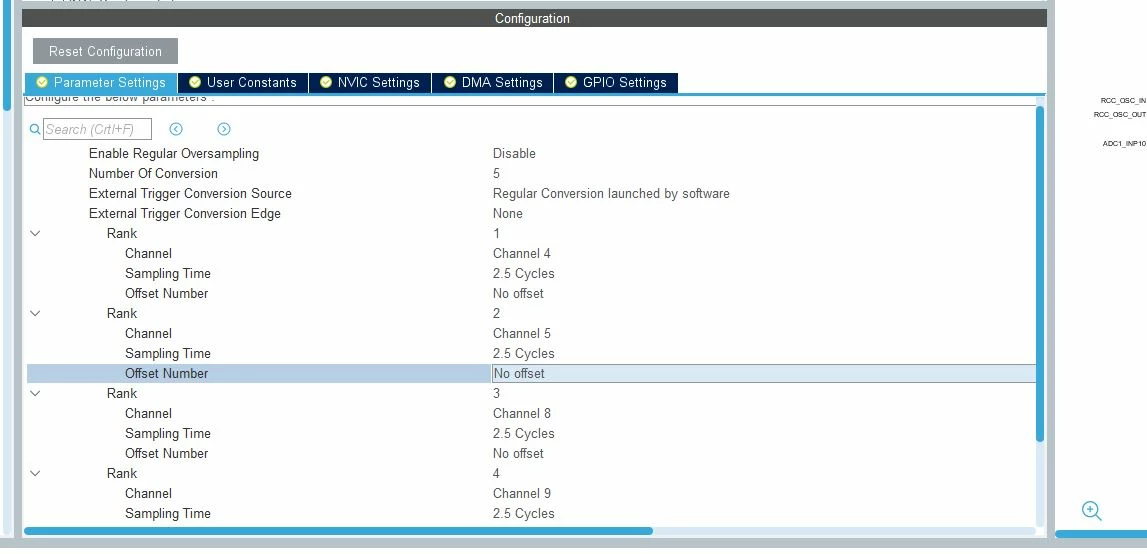Click the GPIO Settings green check icon
1147x554 pixels.
571,82
